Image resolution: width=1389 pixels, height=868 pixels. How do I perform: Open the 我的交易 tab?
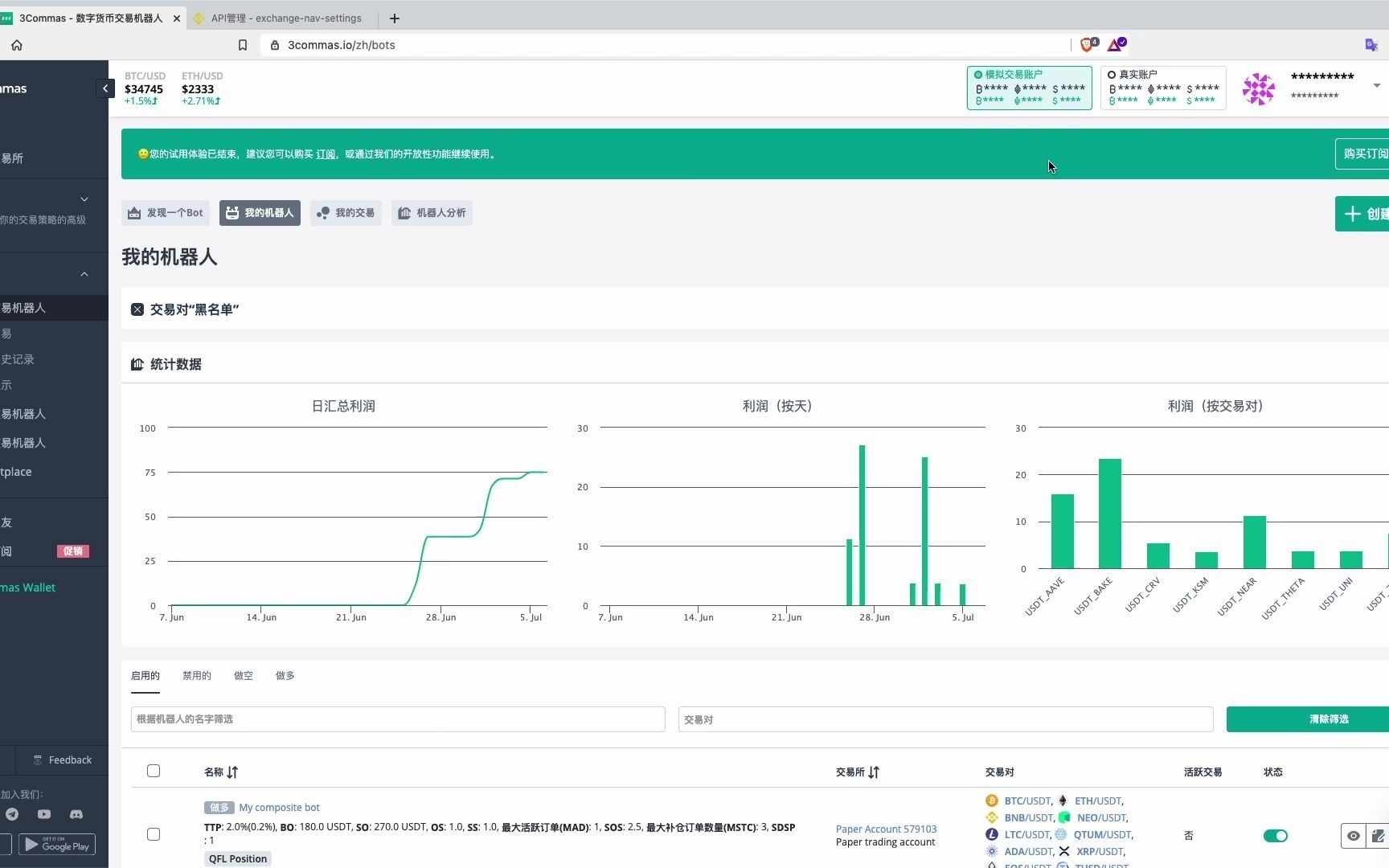pyautogui.click(x=346, y=213)
